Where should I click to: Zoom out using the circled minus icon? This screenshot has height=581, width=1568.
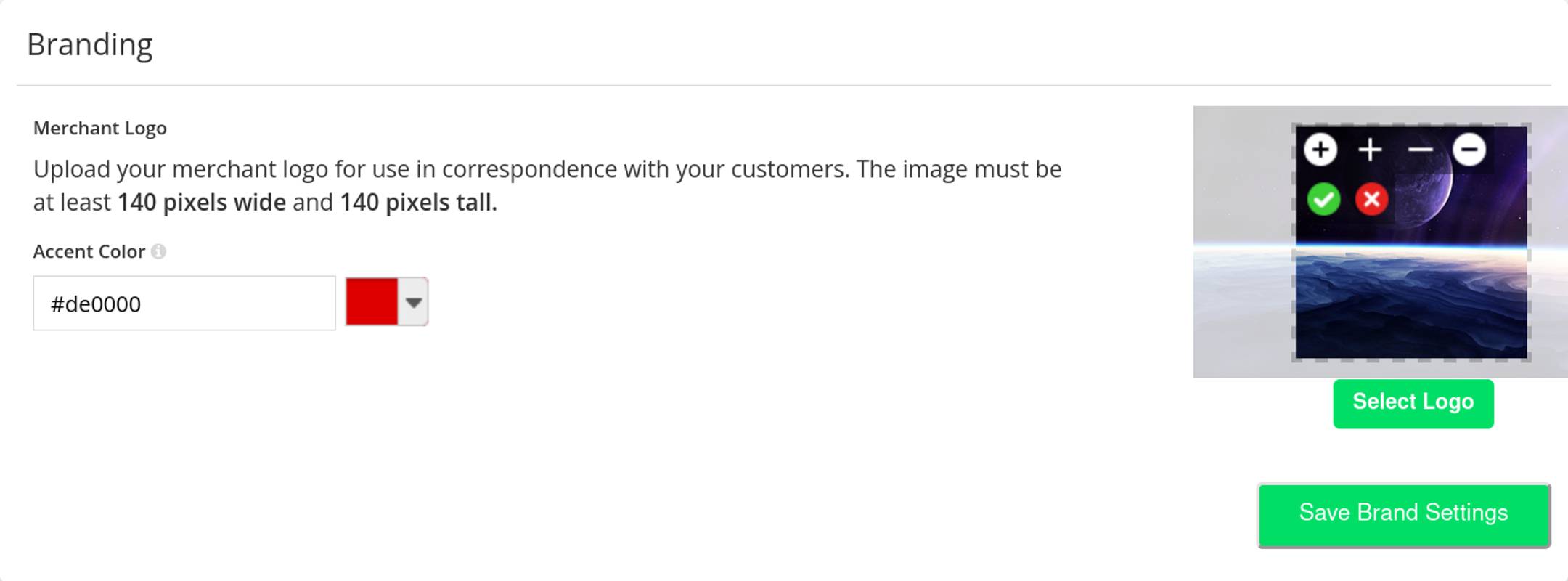coord(1468,150)
